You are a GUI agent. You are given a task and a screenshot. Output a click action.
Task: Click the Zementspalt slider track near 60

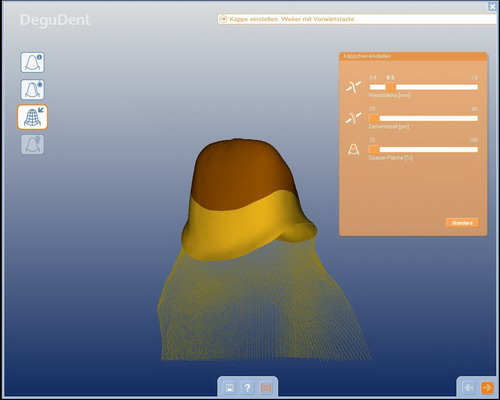click(474, 118)
